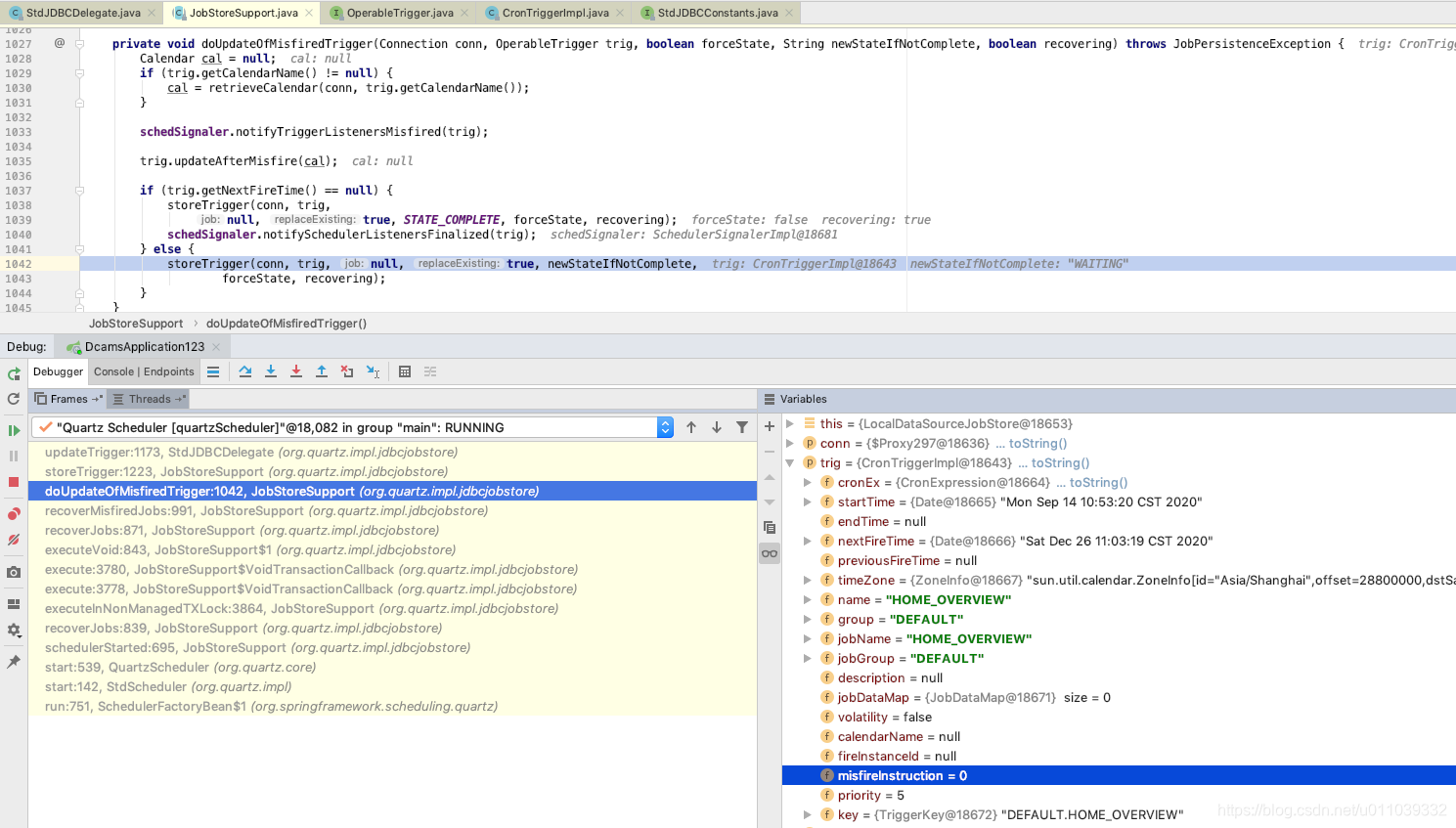
Task: Expand the startTime field node
Action: point(808,501)
